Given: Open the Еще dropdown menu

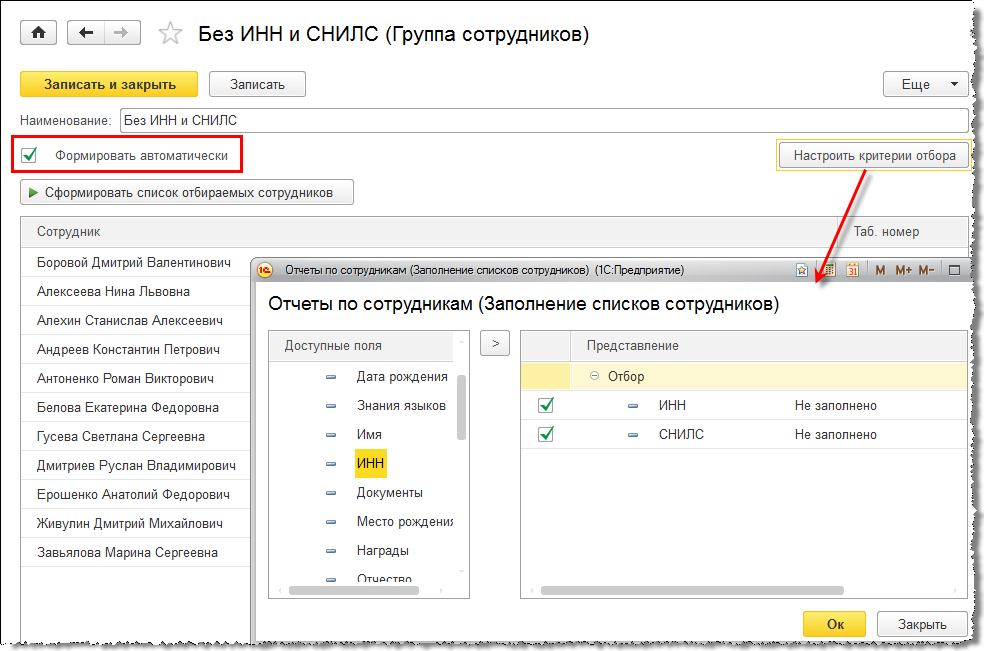Looking at the screenshot, I should (926, 84).
